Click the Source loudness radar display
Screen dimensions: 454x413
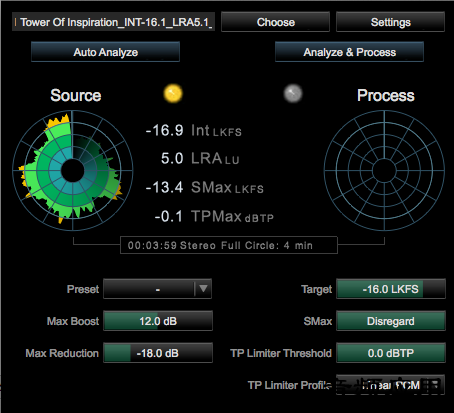coord(73,171)
